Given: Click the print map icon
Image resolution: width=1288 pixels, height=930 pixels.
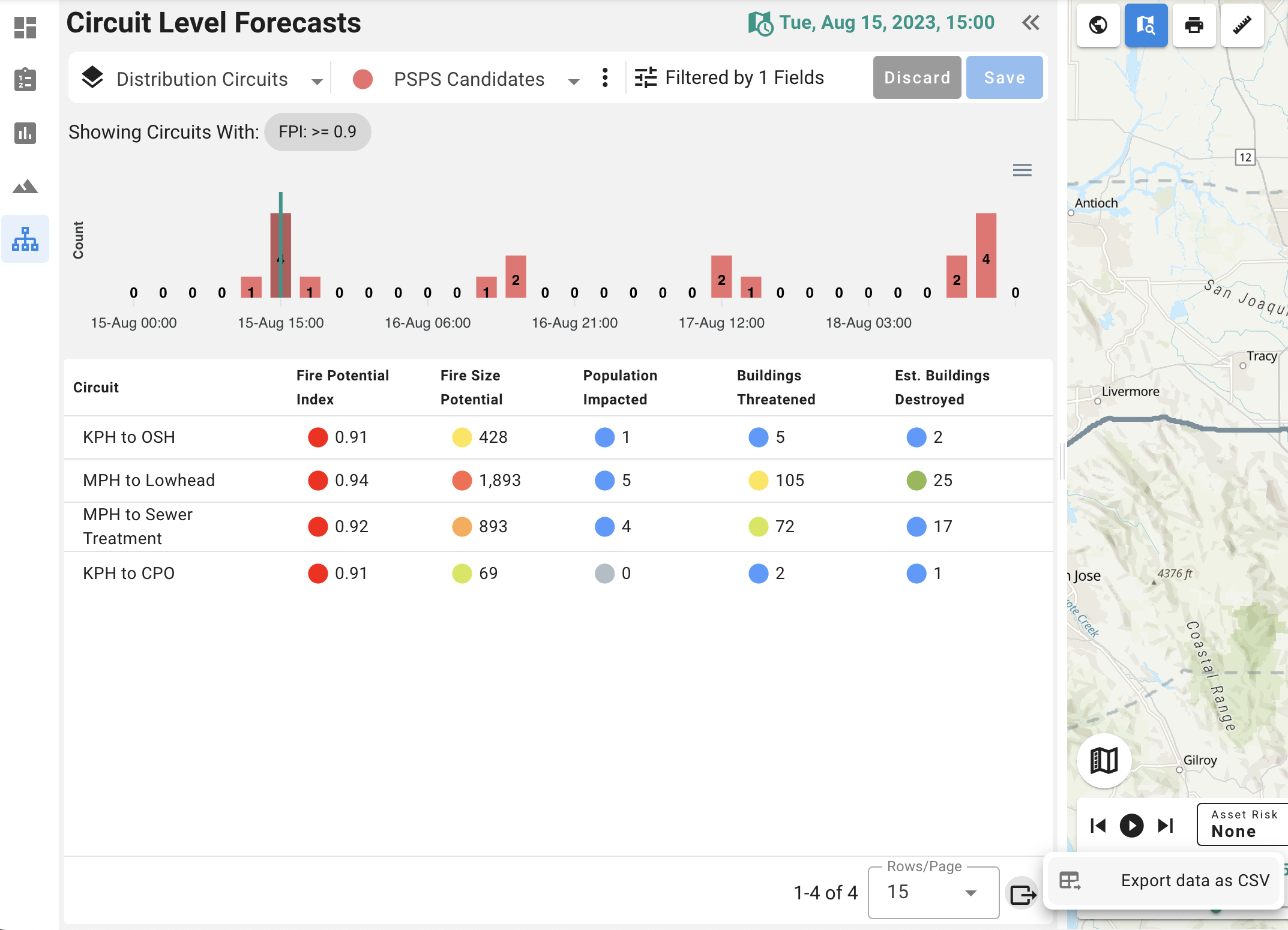Looking at the screenshot, I should click(1194, 25).
